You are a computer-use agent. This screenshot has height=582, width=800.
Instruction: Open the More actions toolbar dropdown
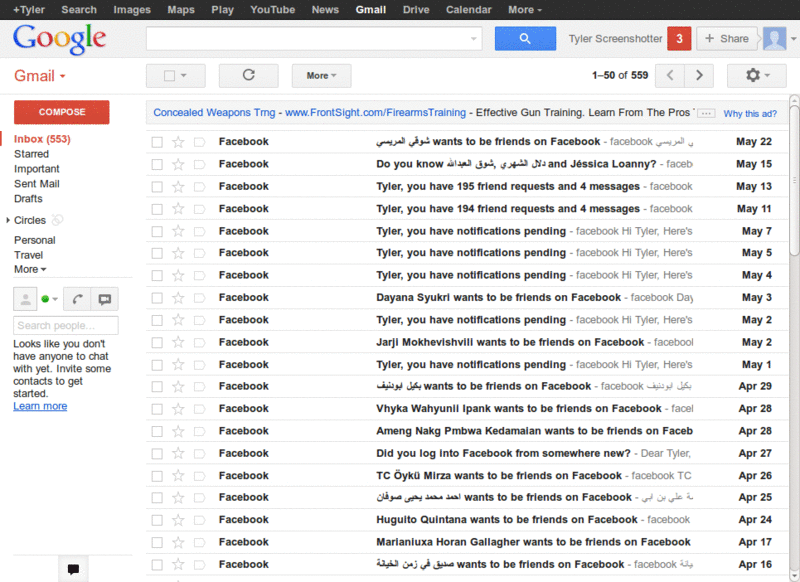[321, 75]
